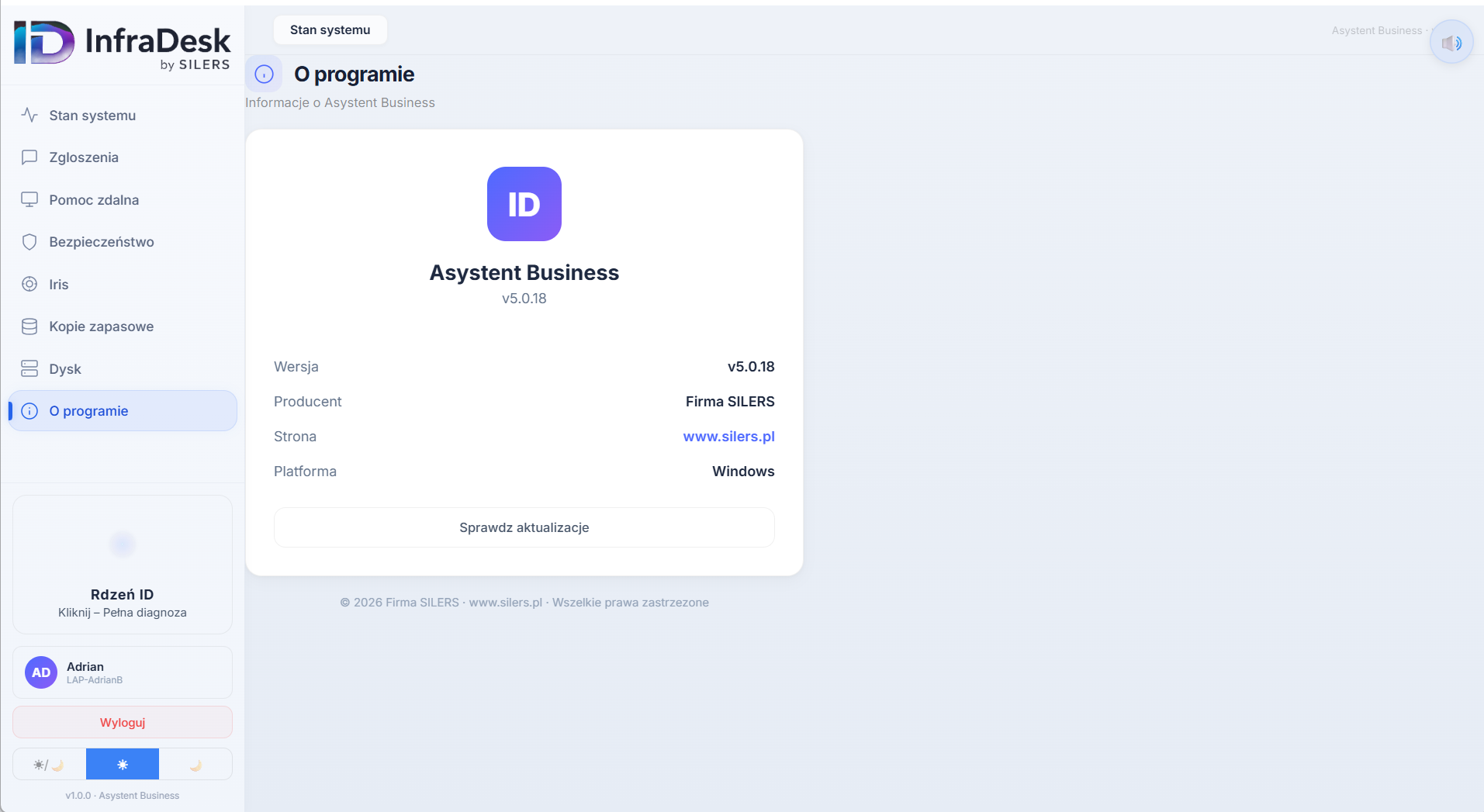
Task: Click Asystent Business top-right header label
Action: [1377, 30]
